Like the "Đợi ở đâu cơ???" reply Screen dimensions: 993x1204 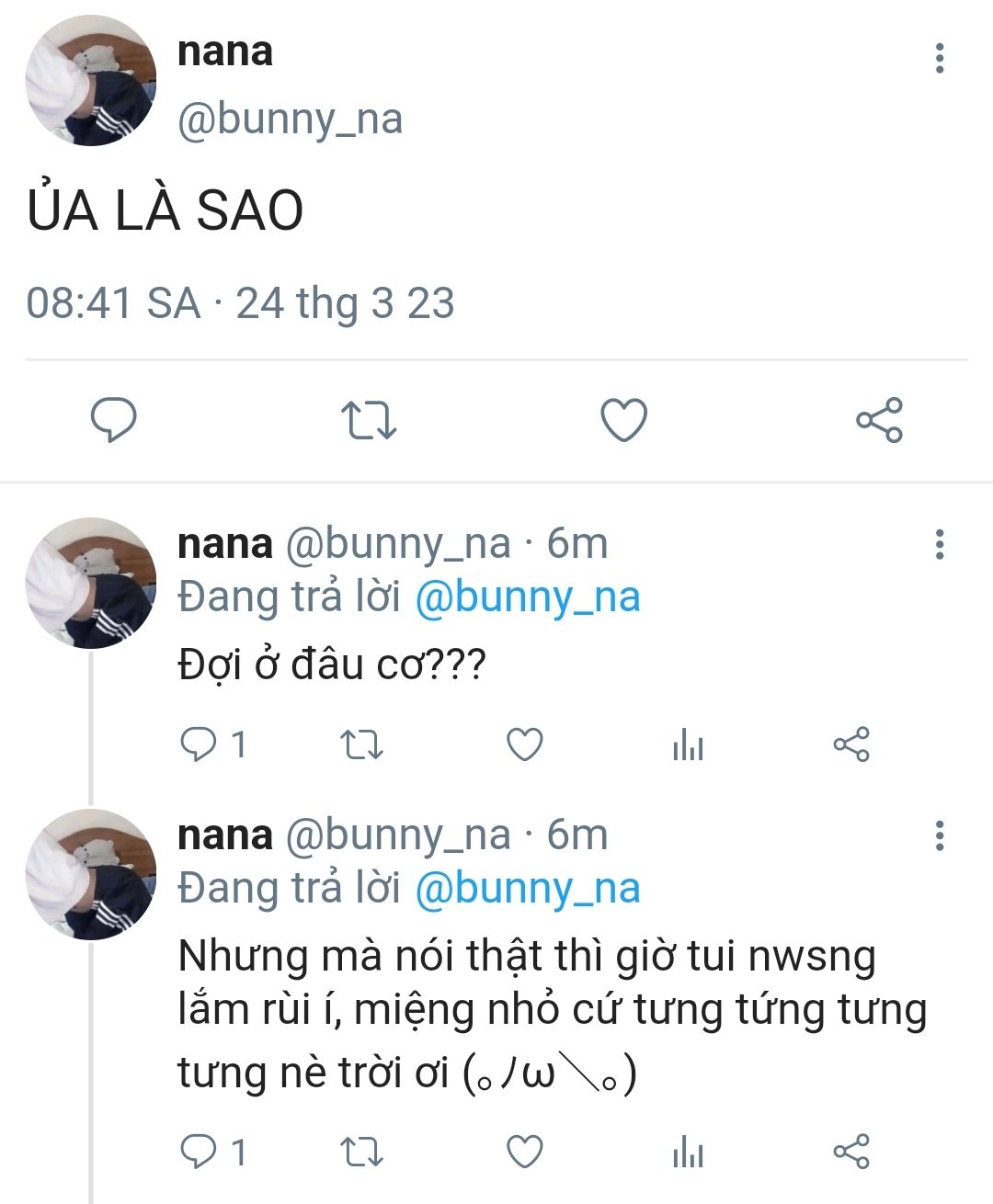[x=525, y=744]
